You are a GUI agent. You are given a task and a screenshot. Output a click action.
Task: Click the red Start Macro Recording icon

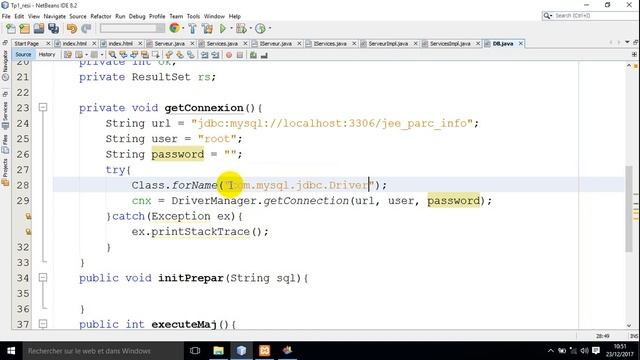(229, 55)
